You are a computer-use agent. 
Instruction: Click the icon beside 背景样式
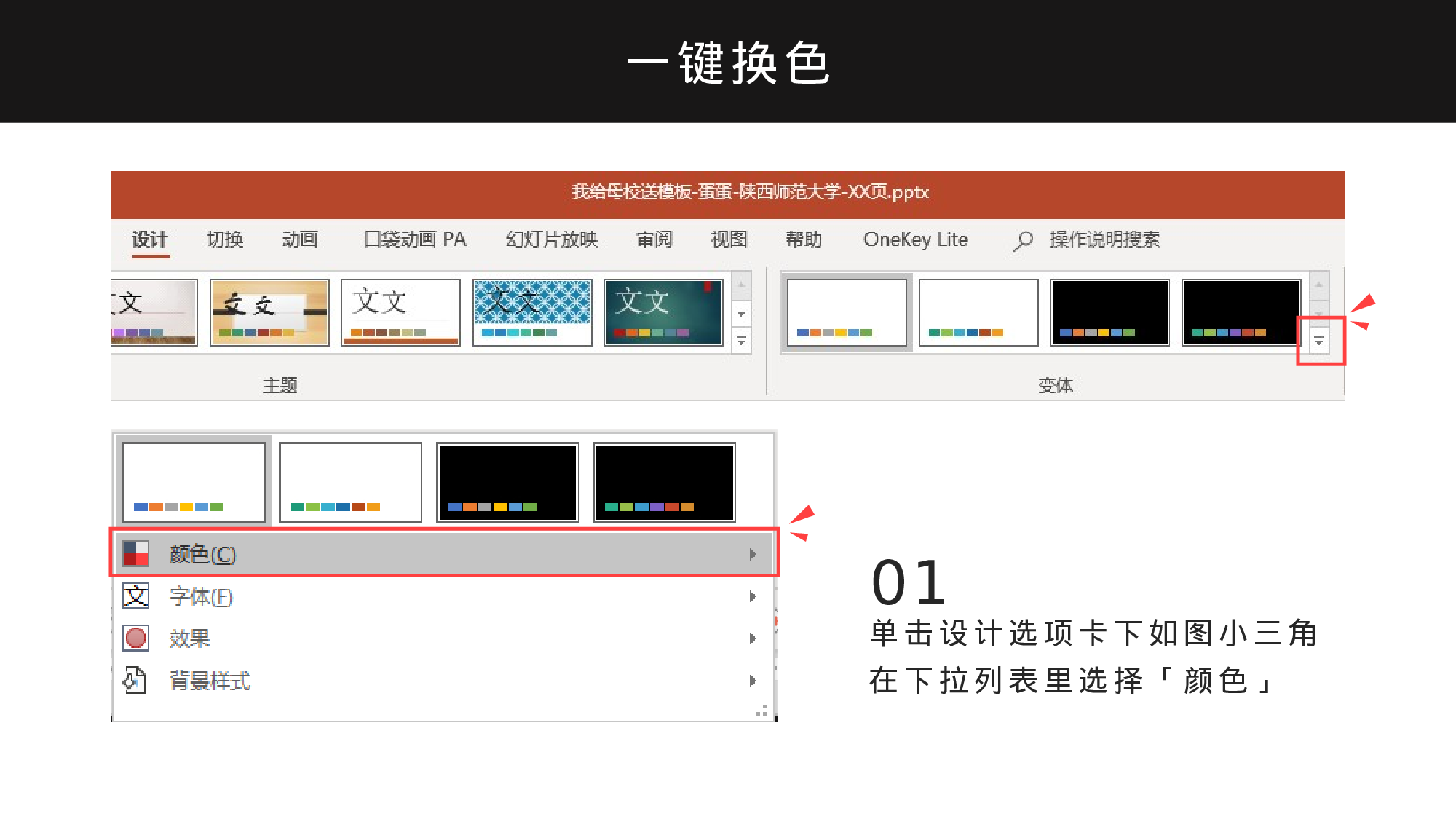click(x=135, y=681)
